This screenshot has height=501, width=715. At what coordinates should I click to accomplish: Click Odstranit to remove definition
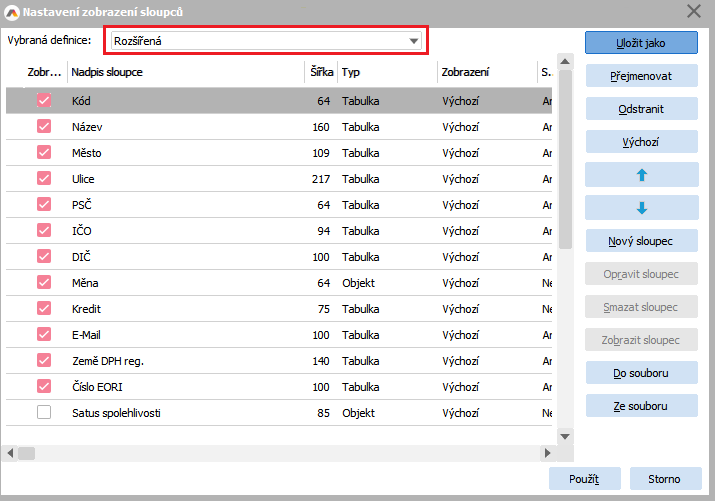coord(641,109)
